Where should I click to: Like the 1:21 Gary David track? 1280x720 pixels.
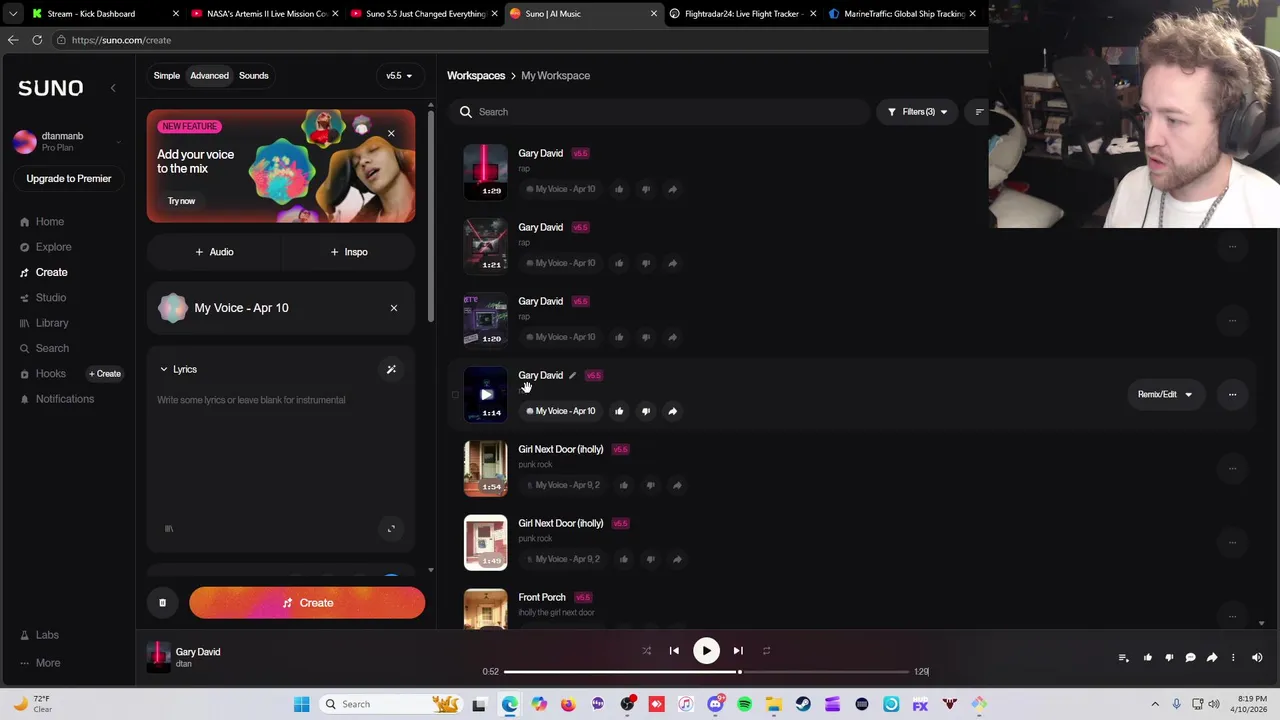[x=619, y=264]
